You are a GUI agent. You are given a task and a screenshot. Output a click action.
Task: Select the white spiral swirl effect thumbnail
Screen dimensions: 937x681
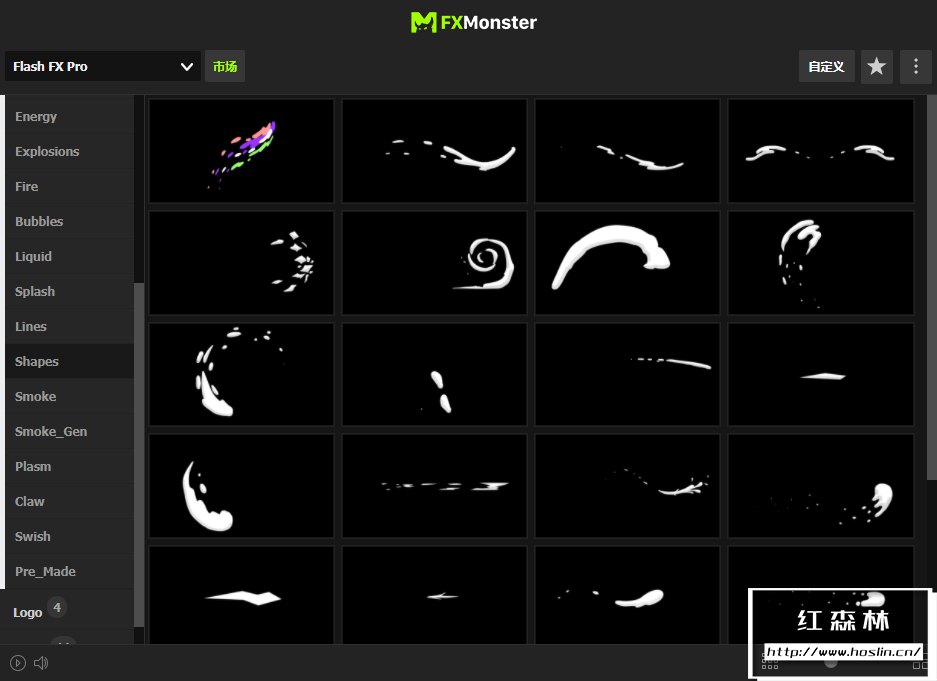pos(434,263)
